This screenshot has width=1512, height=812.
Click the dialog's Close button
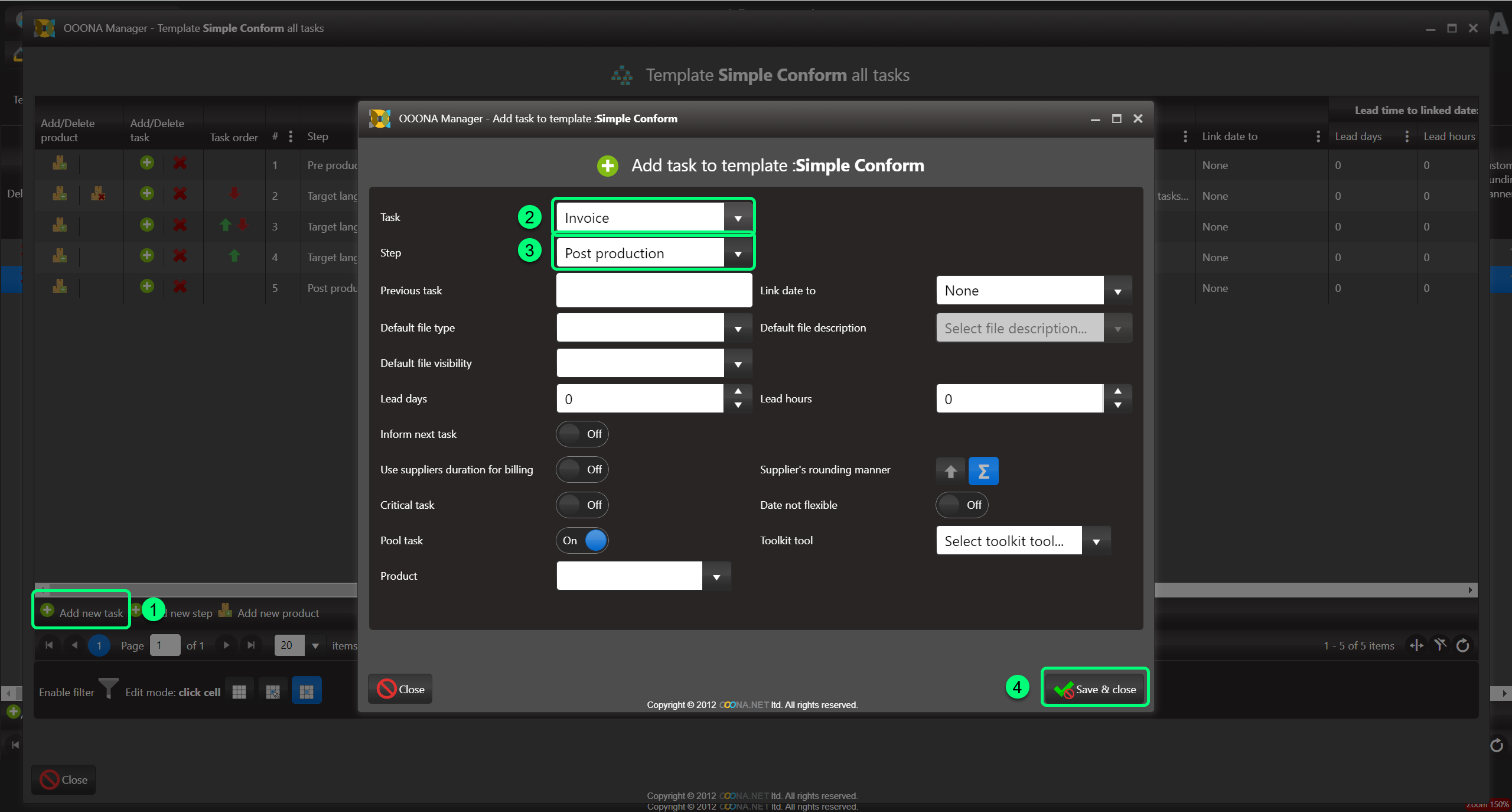click(x=400, y=689)
